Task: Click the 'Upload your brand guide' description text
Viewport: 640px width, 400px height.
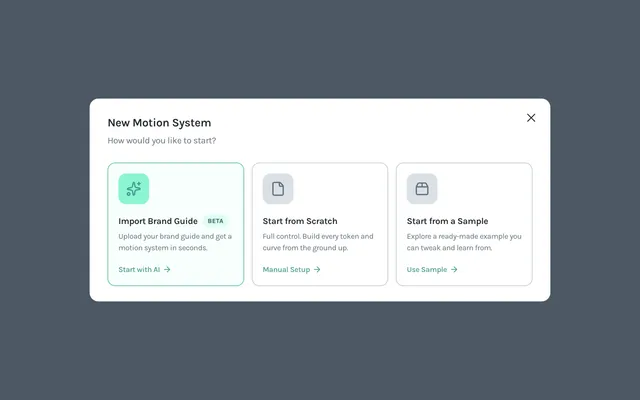Action: [175, 242]
